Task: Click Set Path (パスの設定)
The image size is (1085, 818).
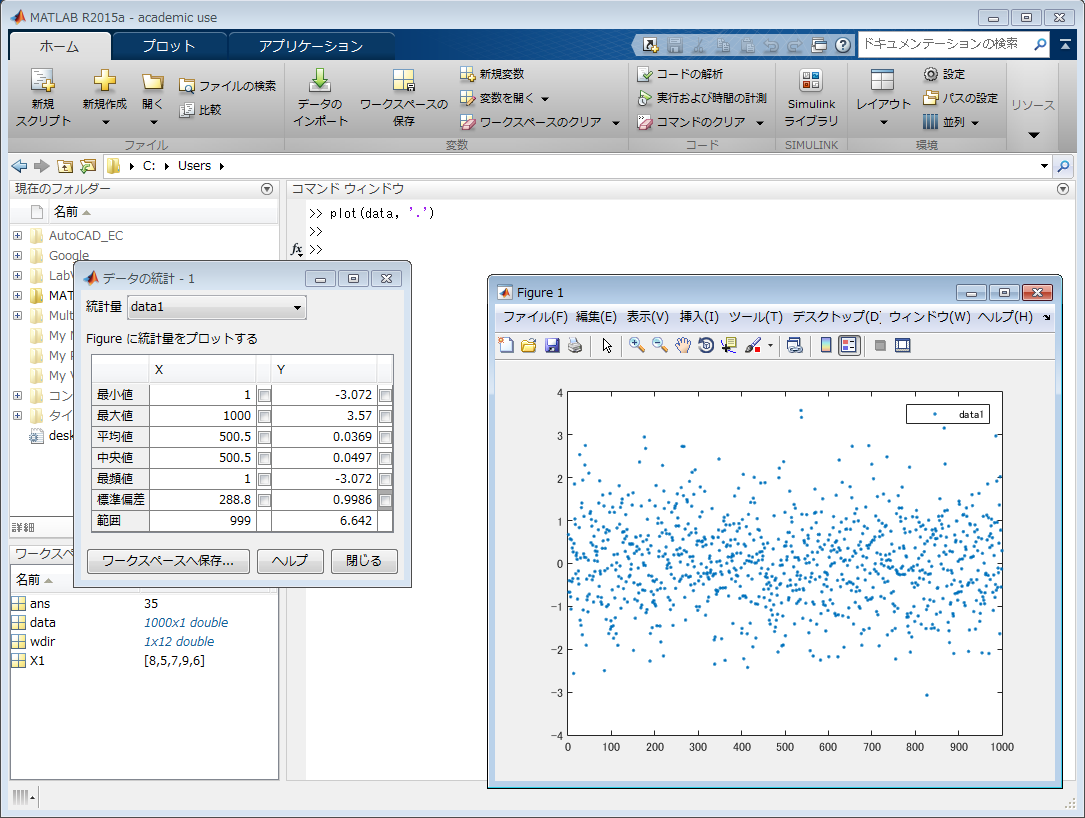Action: 961,98
